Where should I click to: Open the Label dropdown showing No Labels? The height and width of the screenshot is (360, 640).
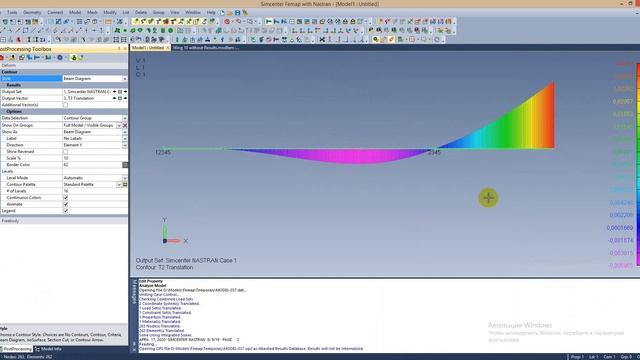(x=125, y=138)
